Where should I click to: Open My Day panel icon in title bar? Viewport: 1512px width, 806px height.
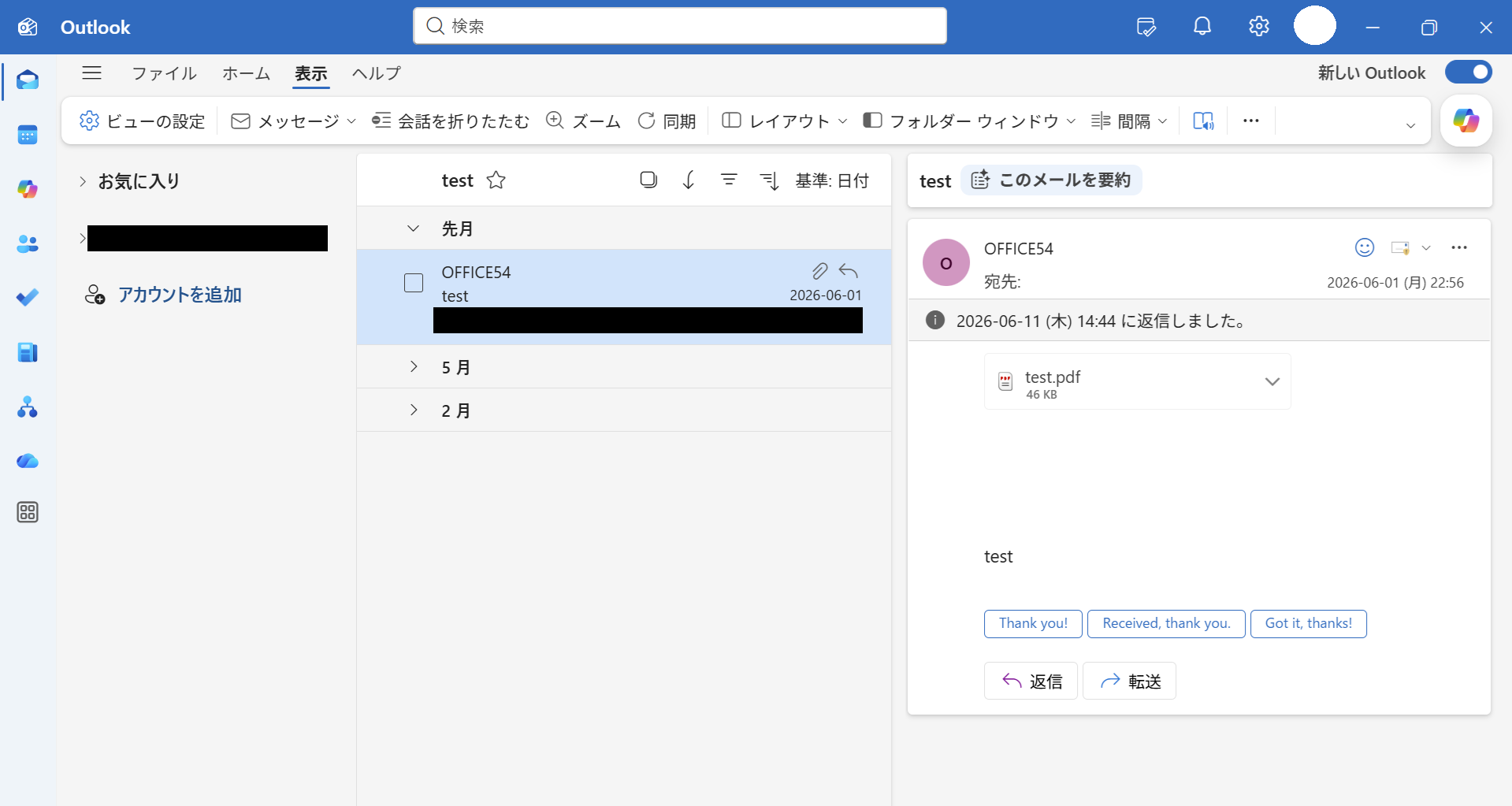point(1146,27)
